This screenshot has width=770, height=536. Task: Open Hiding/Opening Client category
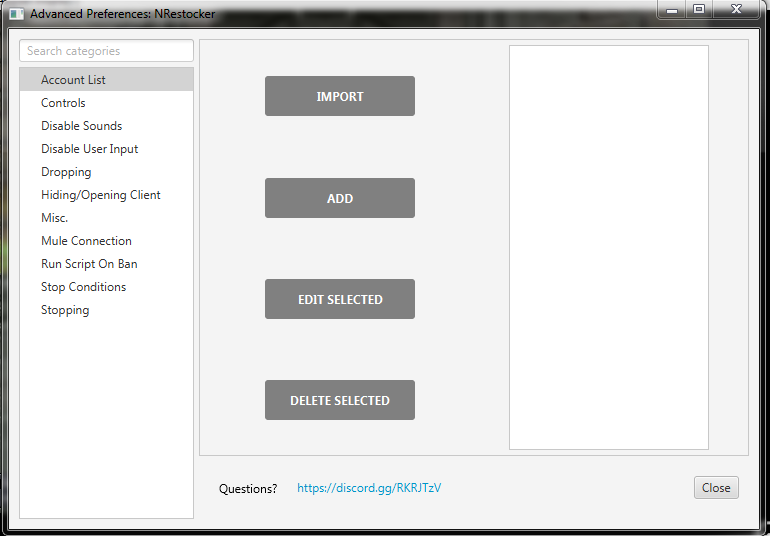(107, 195)
